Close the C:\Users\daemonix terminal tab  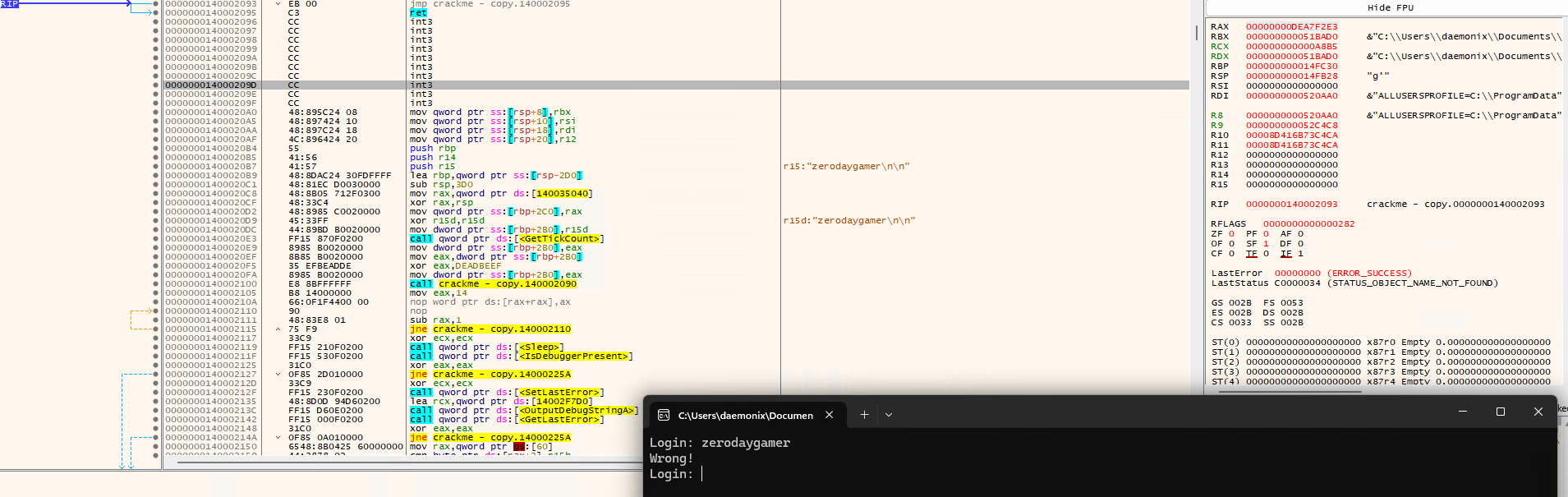tap(830, 415)
